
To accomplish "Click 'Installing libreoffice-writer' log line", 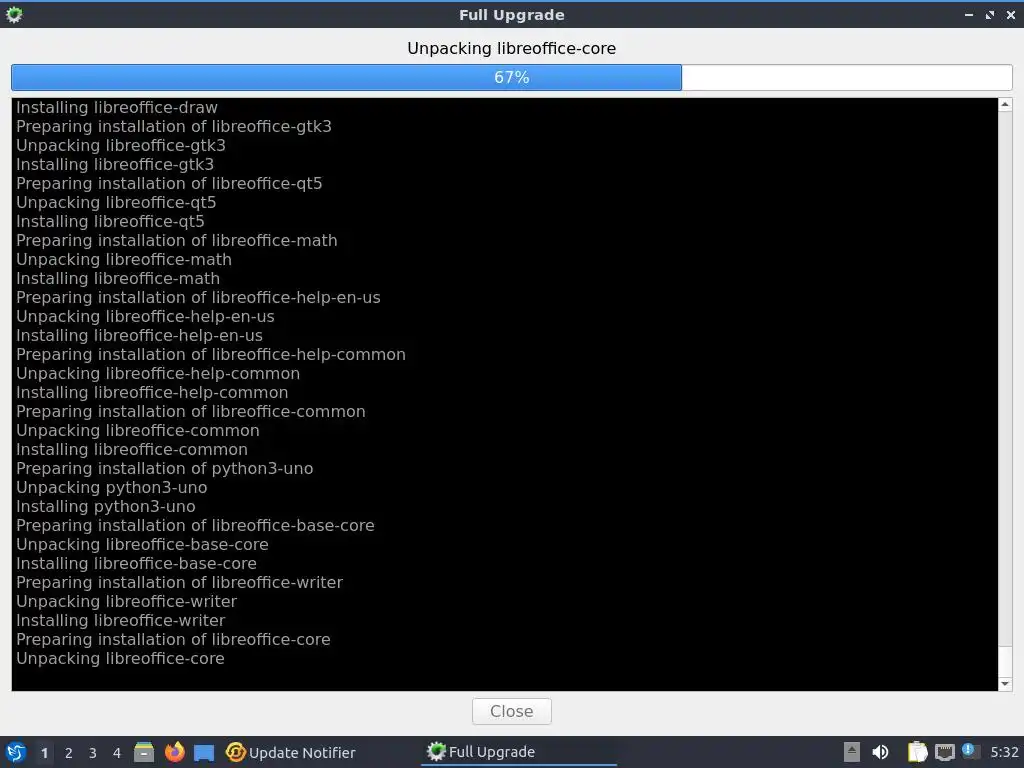I will (x=121, y=620).
